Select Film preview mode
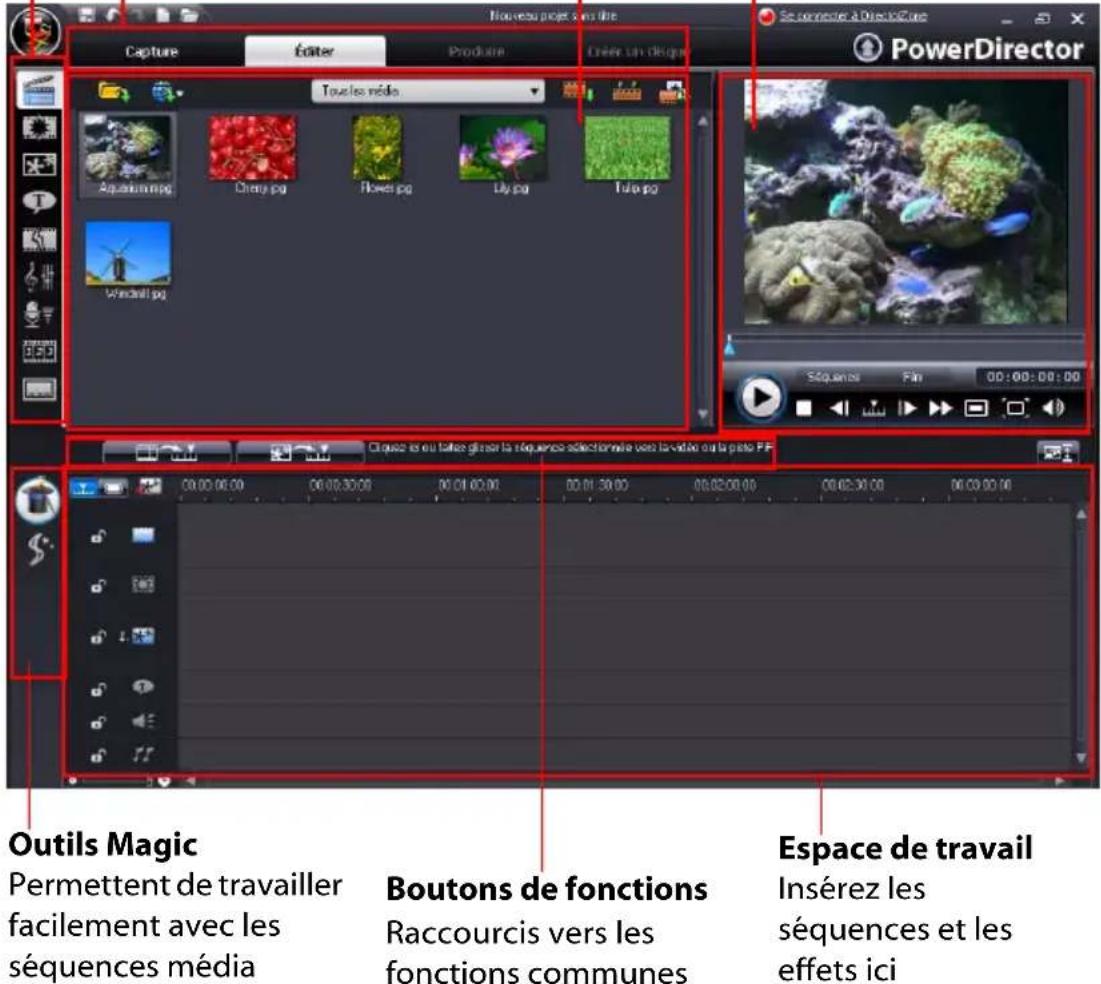This screenshot has width=1101, height=984. [x=911, y=377]
